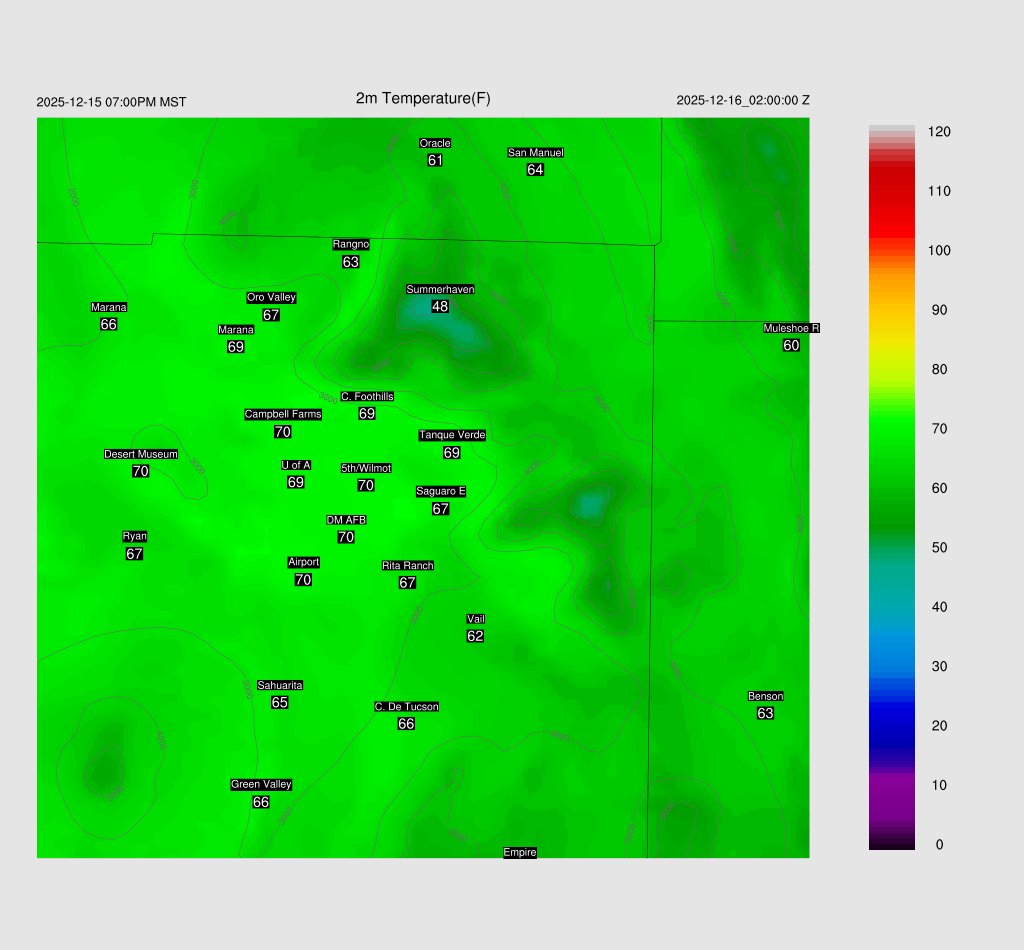Click the Empire label at map bottom

point(520,853)
